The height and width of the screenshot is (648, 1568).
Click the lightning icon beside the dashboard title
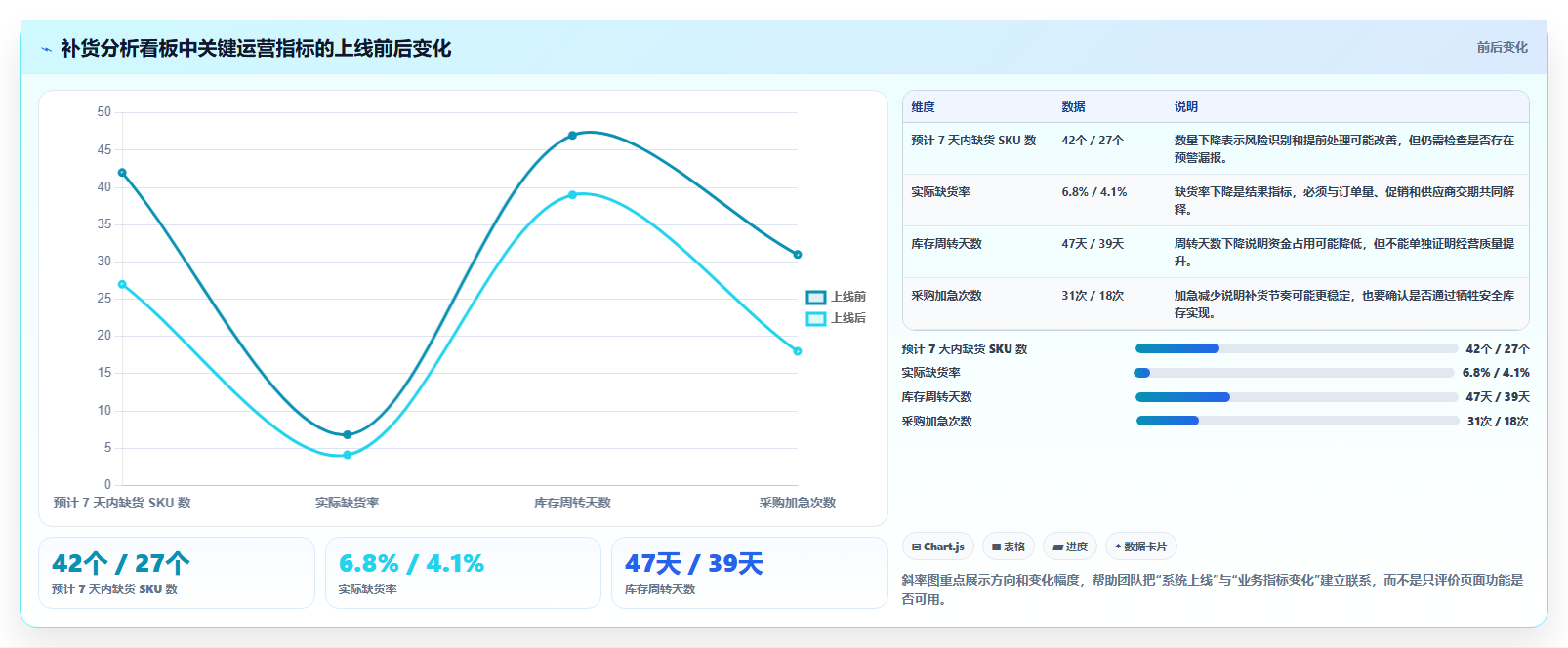[46, 49]
